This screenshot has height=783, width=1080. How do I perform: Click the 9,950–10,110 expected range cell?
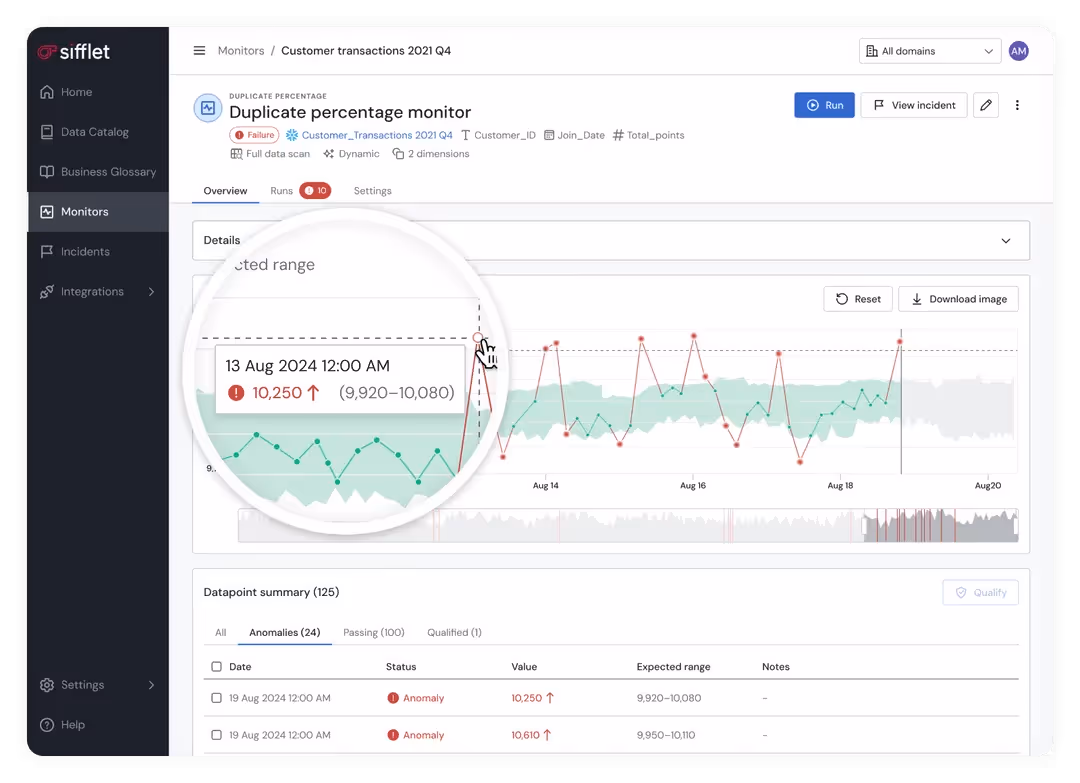coord(665,735)
